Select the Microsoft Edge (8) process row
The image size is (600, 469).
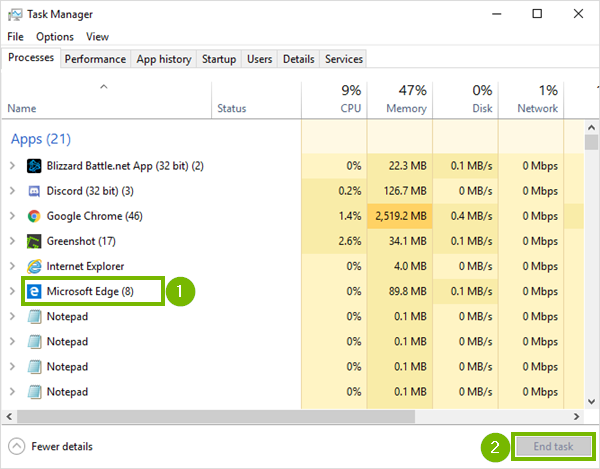tap(292, 291)
